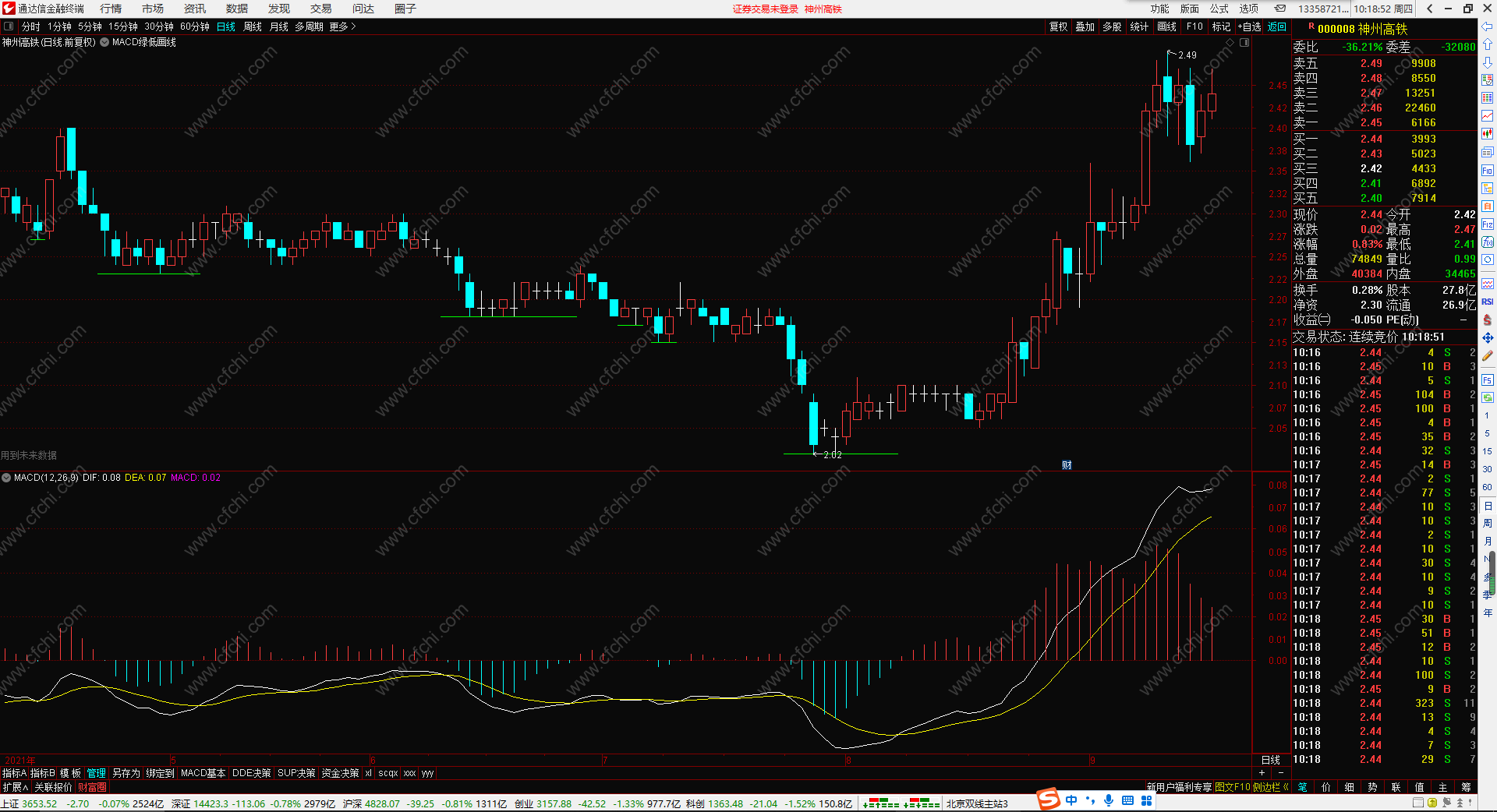Click the up arrow icon in right sidebar
The width and height of the screenshot is (1497, 812).
(1488, 44)
